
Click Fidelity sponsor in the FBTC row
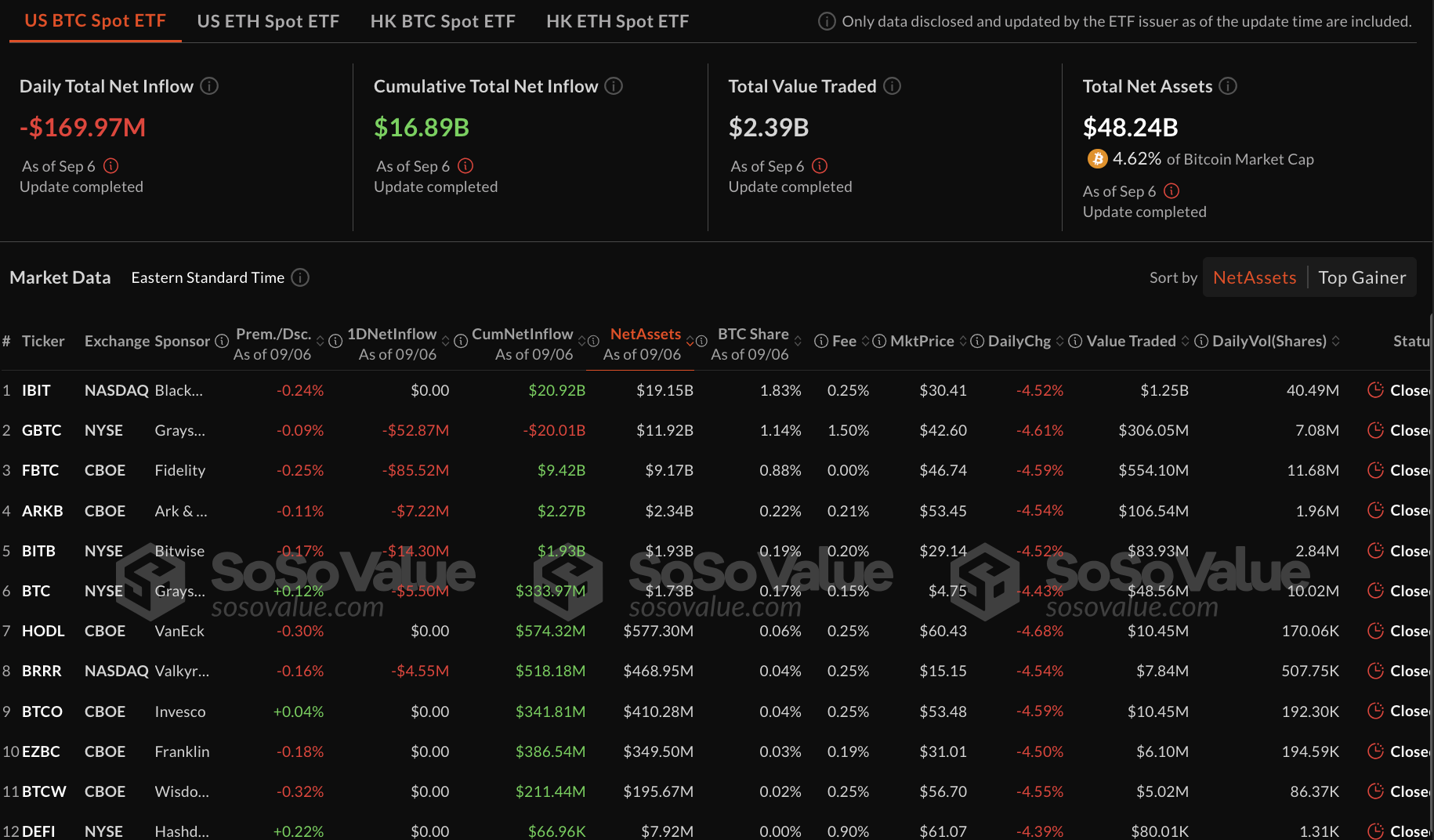point(180,470)
